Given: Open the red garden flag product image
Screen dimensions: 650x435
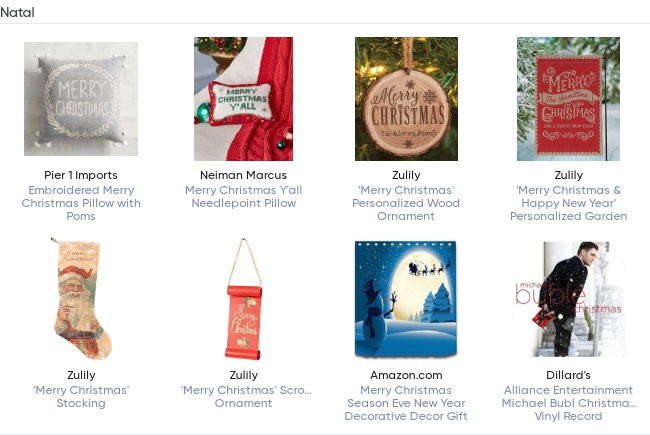Looking at the screenshot, I should click(x=568, y=99).
